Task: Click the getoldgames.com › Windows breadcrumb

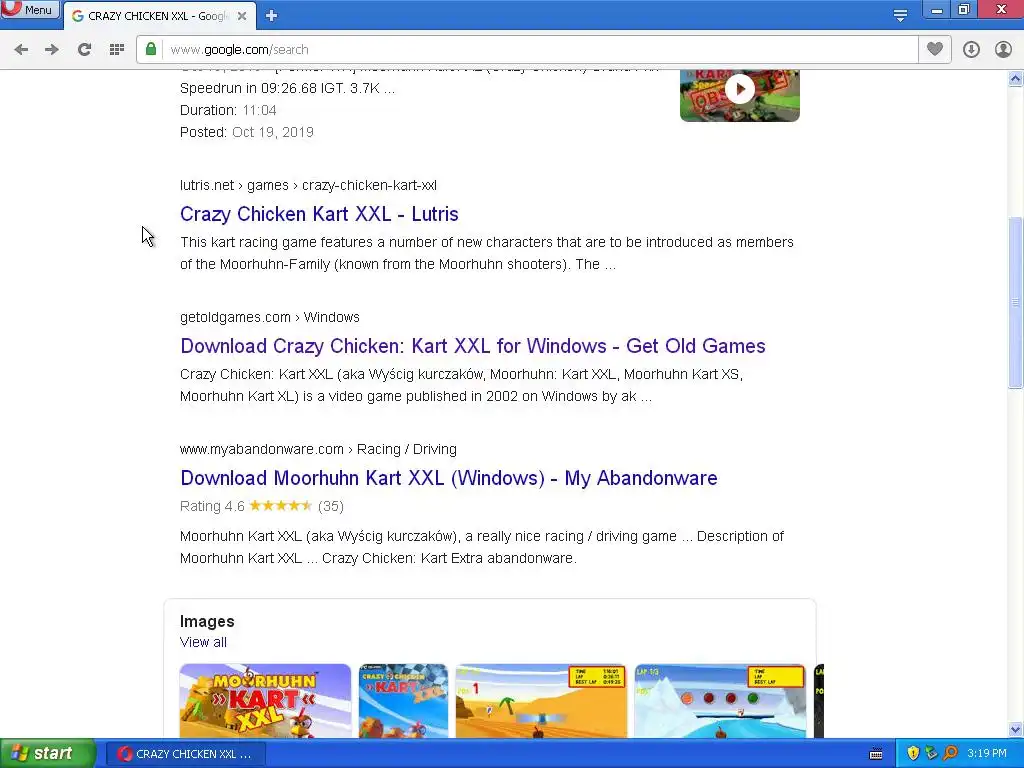Action: pyautogui.click(x=270, y=317)
